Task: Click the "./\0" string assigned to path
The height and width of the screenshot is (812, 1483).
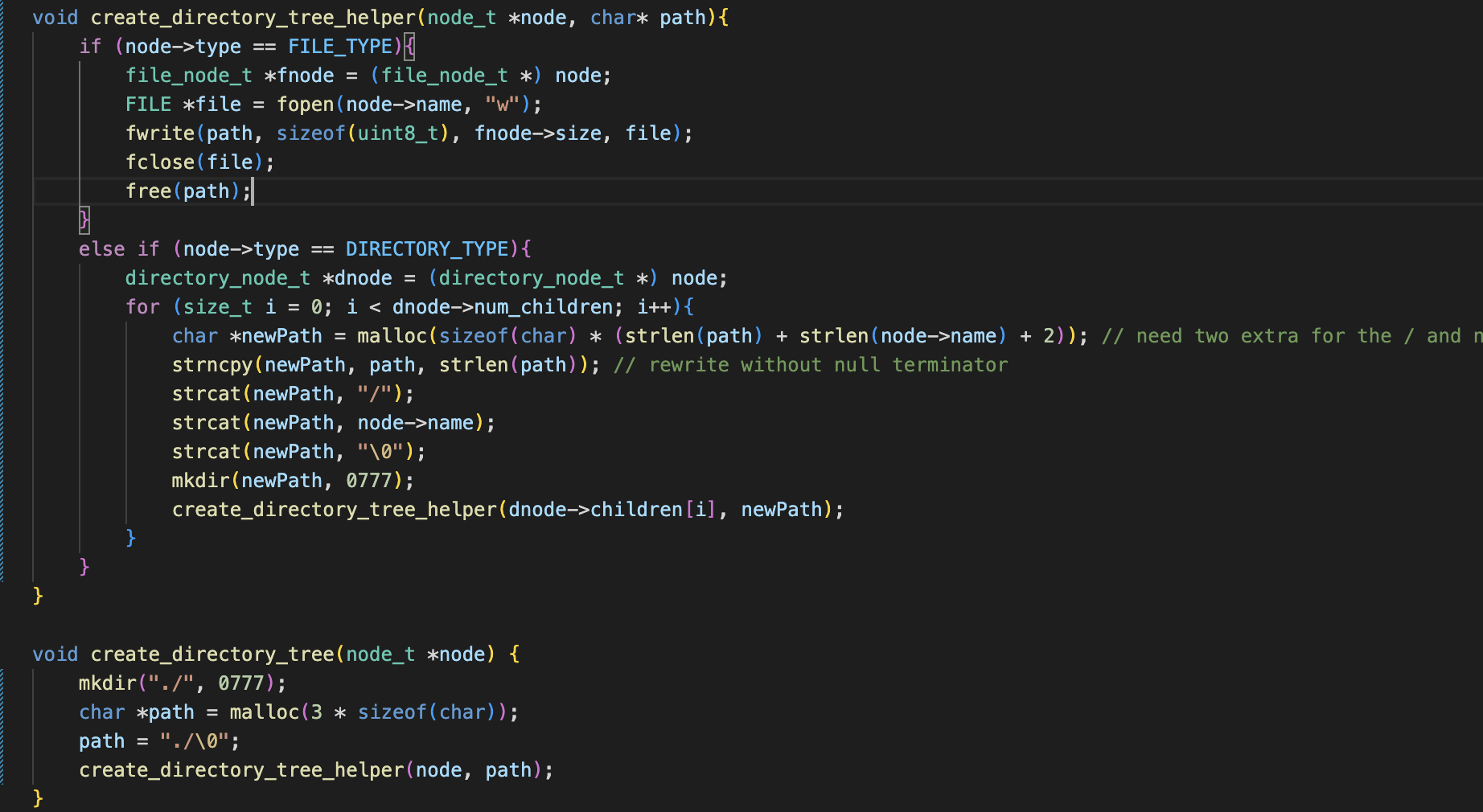Action: (194, 741)
